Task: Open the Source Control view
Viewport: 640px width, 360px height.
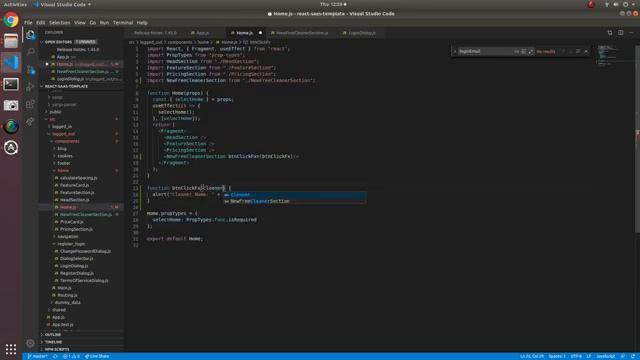Action: (31, 69)
